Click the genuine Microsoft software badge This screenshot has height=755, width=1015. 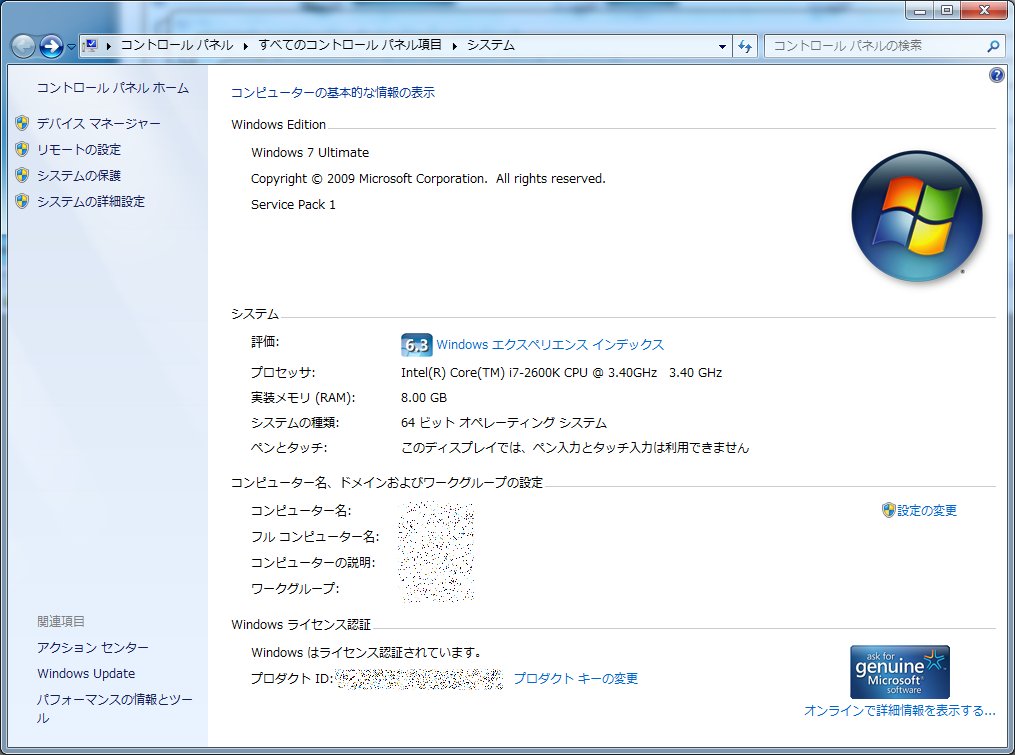coord(899,671)
